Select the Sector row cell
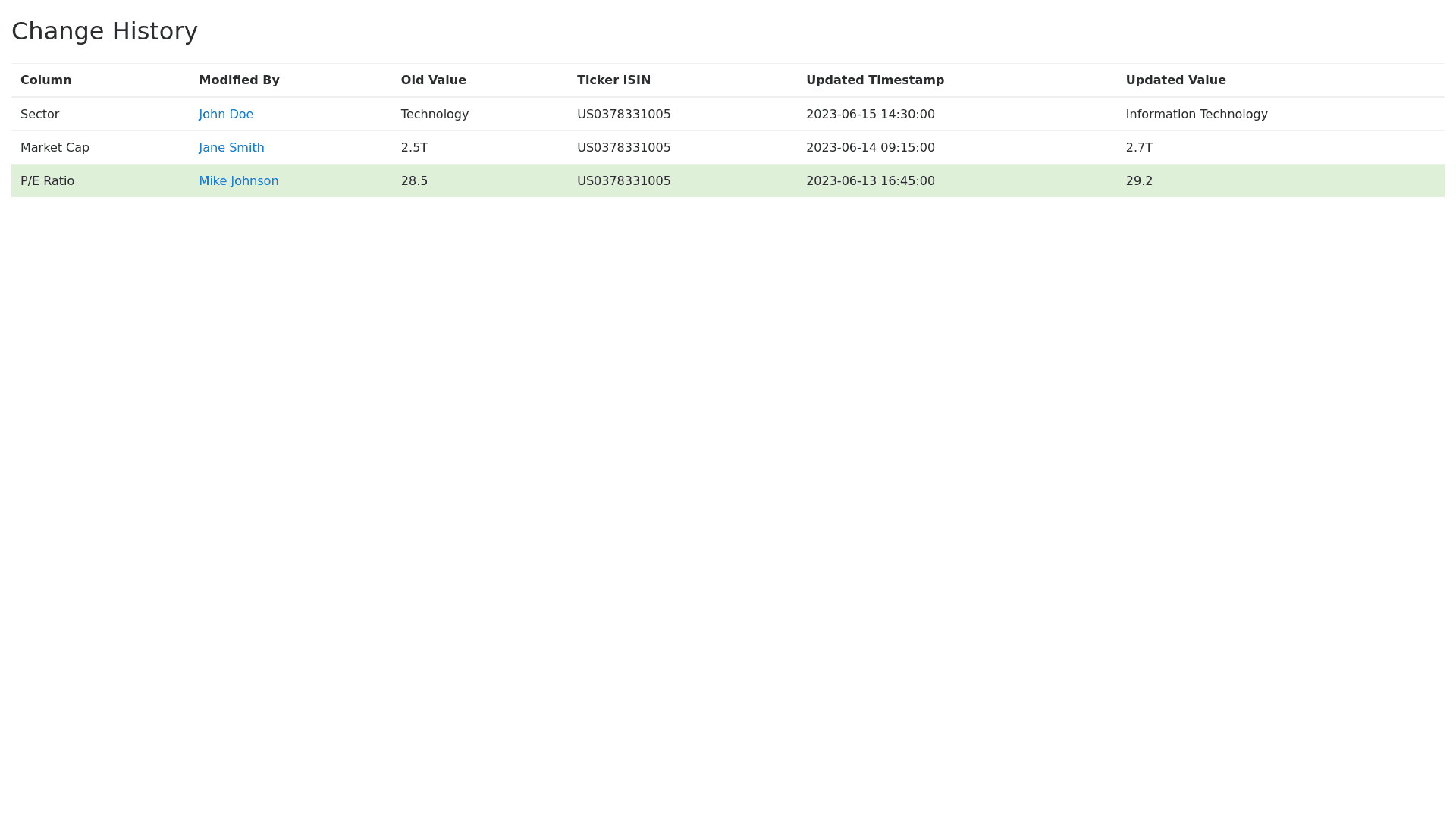The image size is (1456, 819). point(40,115)
